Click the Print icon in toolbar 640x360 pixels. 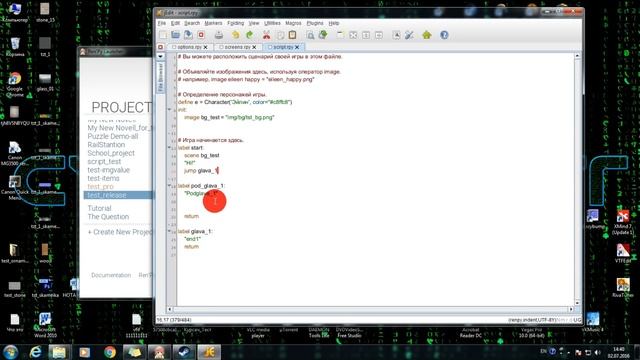coord(219,35)
